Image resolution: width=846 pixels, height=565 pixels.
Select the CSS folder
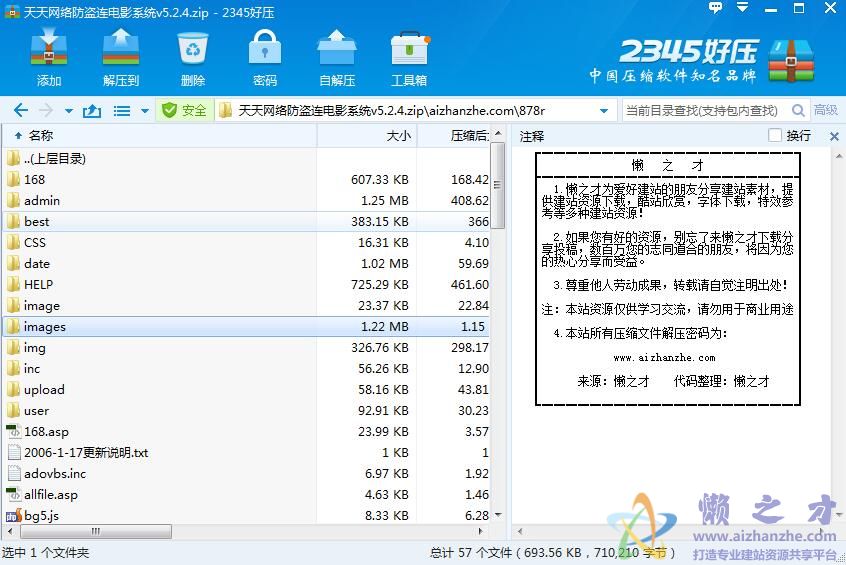pos(246,242)
